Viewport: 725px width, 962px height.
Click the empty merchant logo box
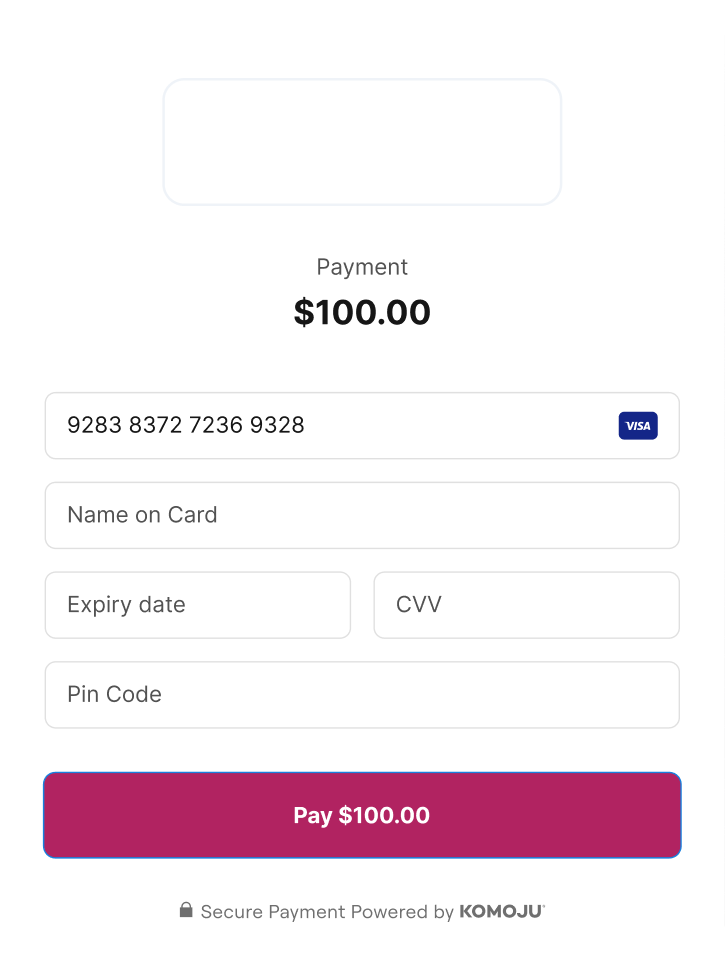(x=362, y=142)
